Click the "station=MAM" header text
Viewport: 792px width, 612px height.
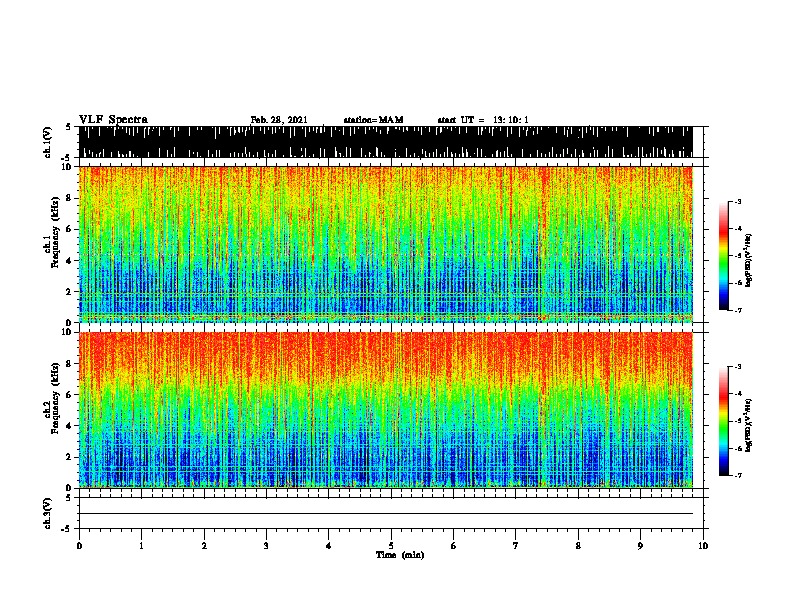[373, 120]
